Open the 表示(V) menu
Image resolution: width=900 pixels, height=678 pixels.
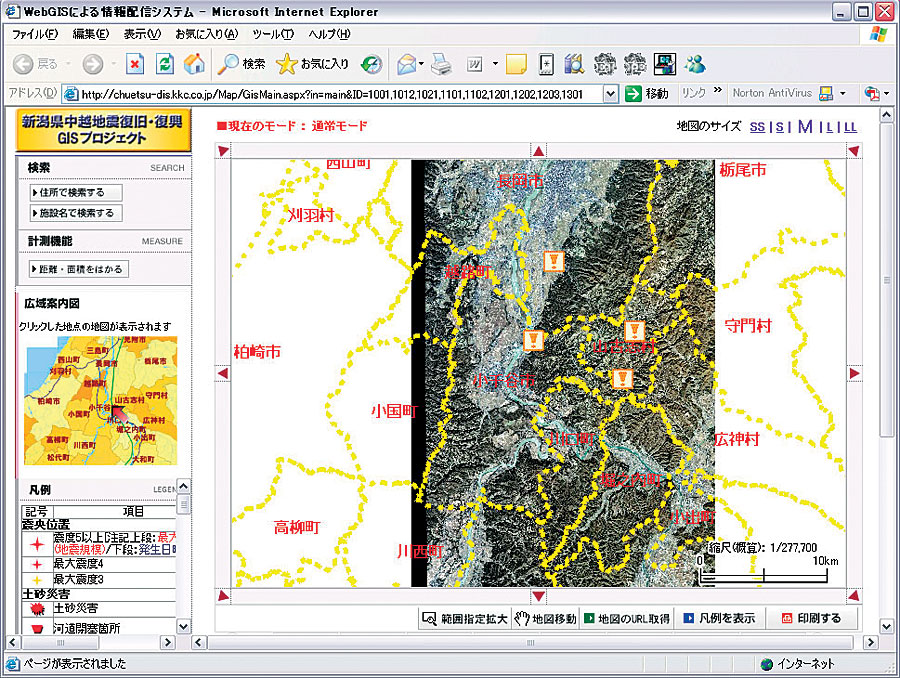142,34
